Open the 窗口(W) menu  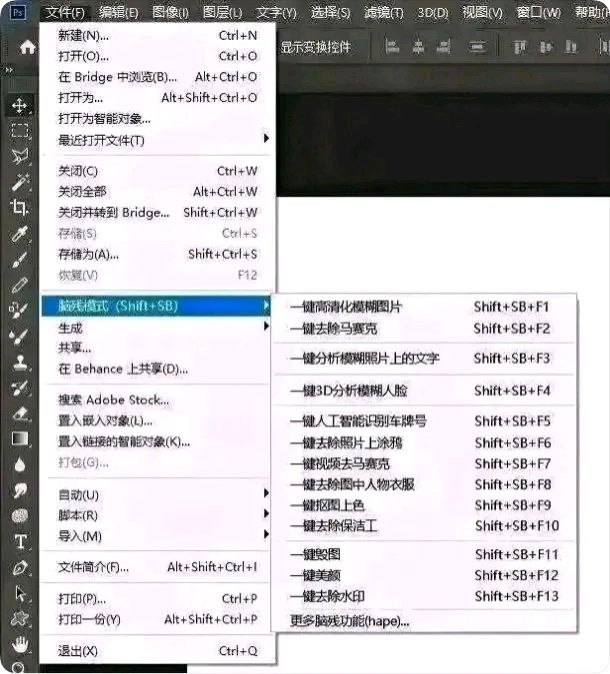coord(539,12)
